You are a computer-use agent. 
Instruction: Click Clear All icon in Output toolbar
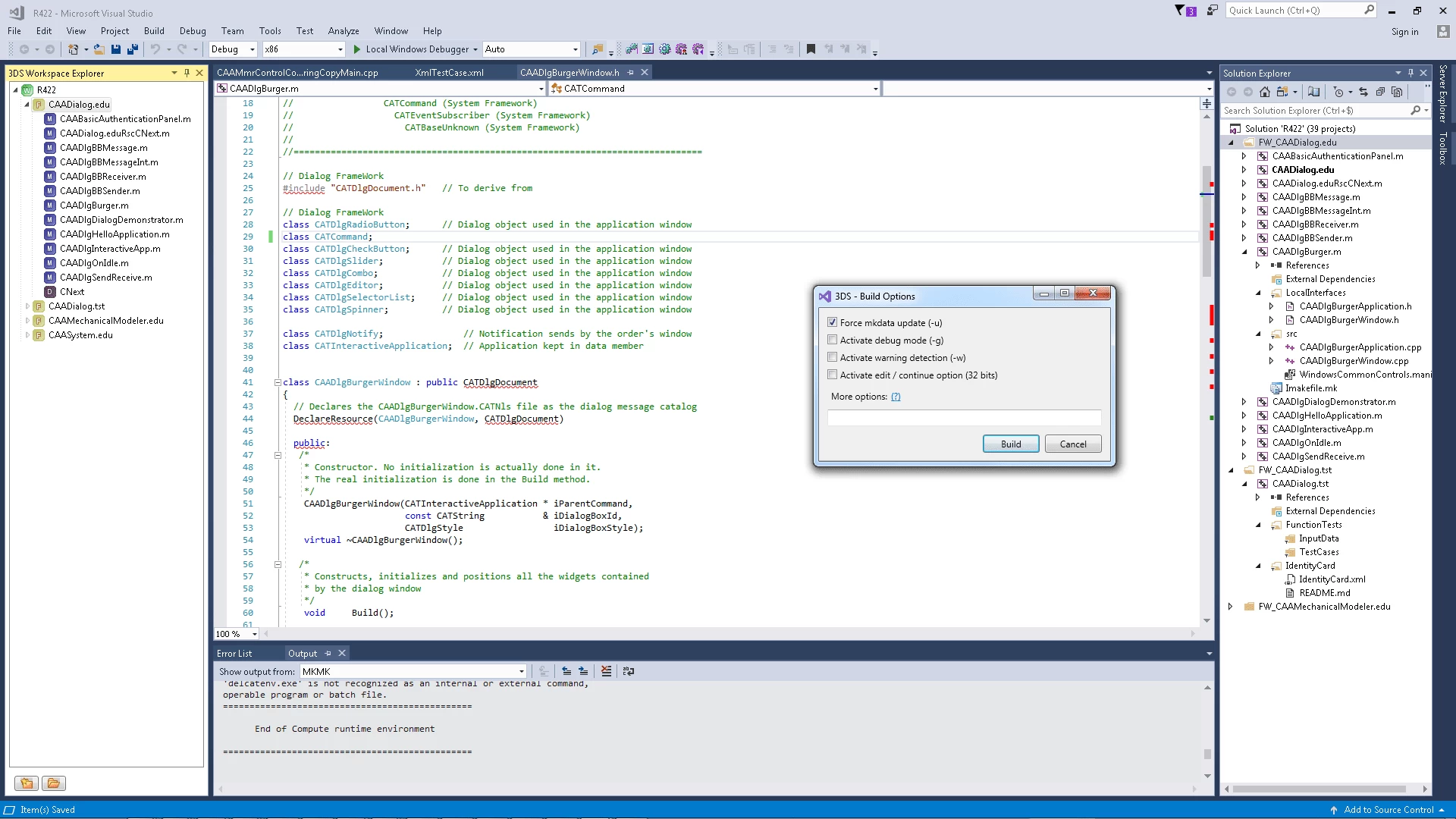pos(606,671)
